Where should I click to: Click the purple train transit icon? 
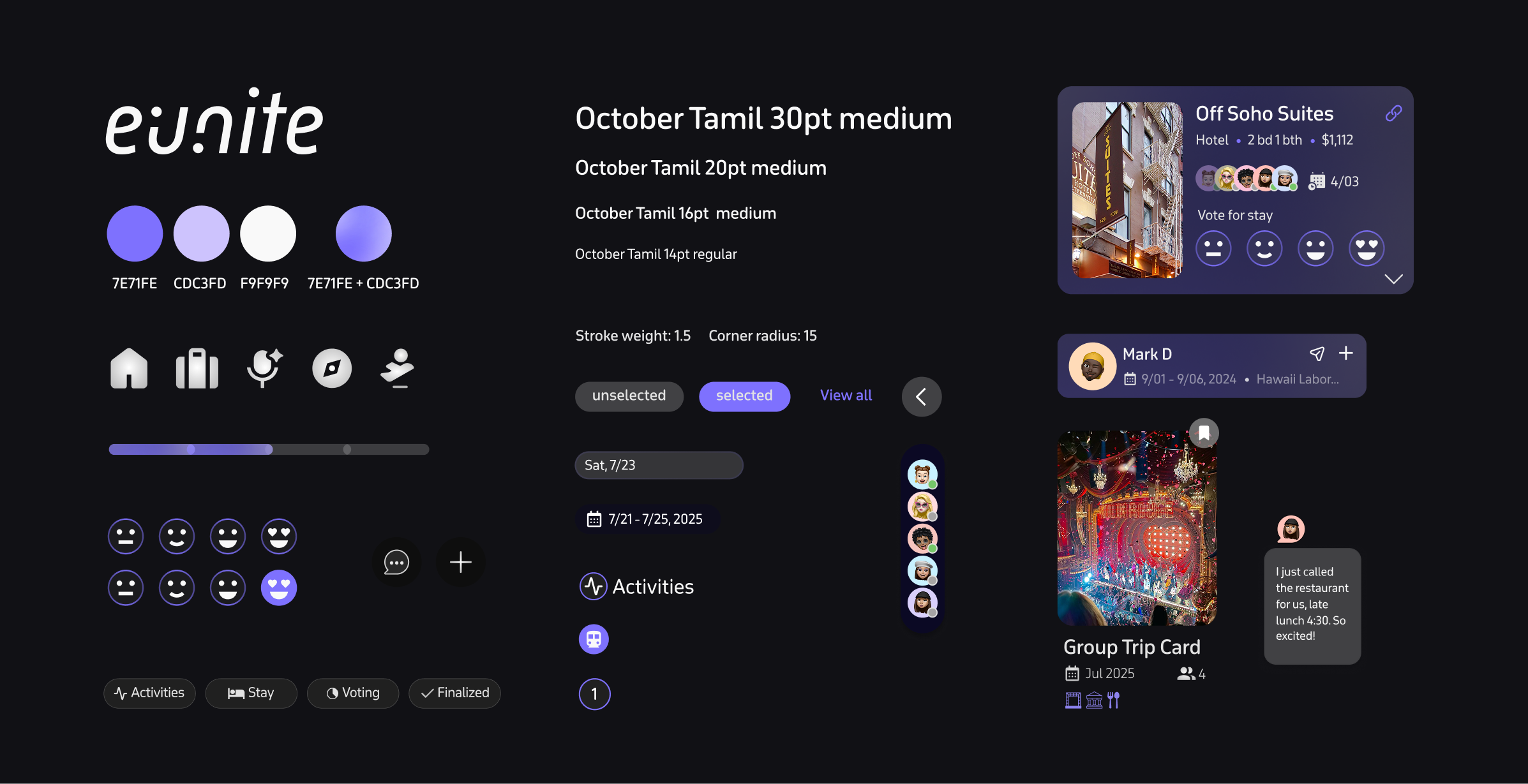point(594,639)
